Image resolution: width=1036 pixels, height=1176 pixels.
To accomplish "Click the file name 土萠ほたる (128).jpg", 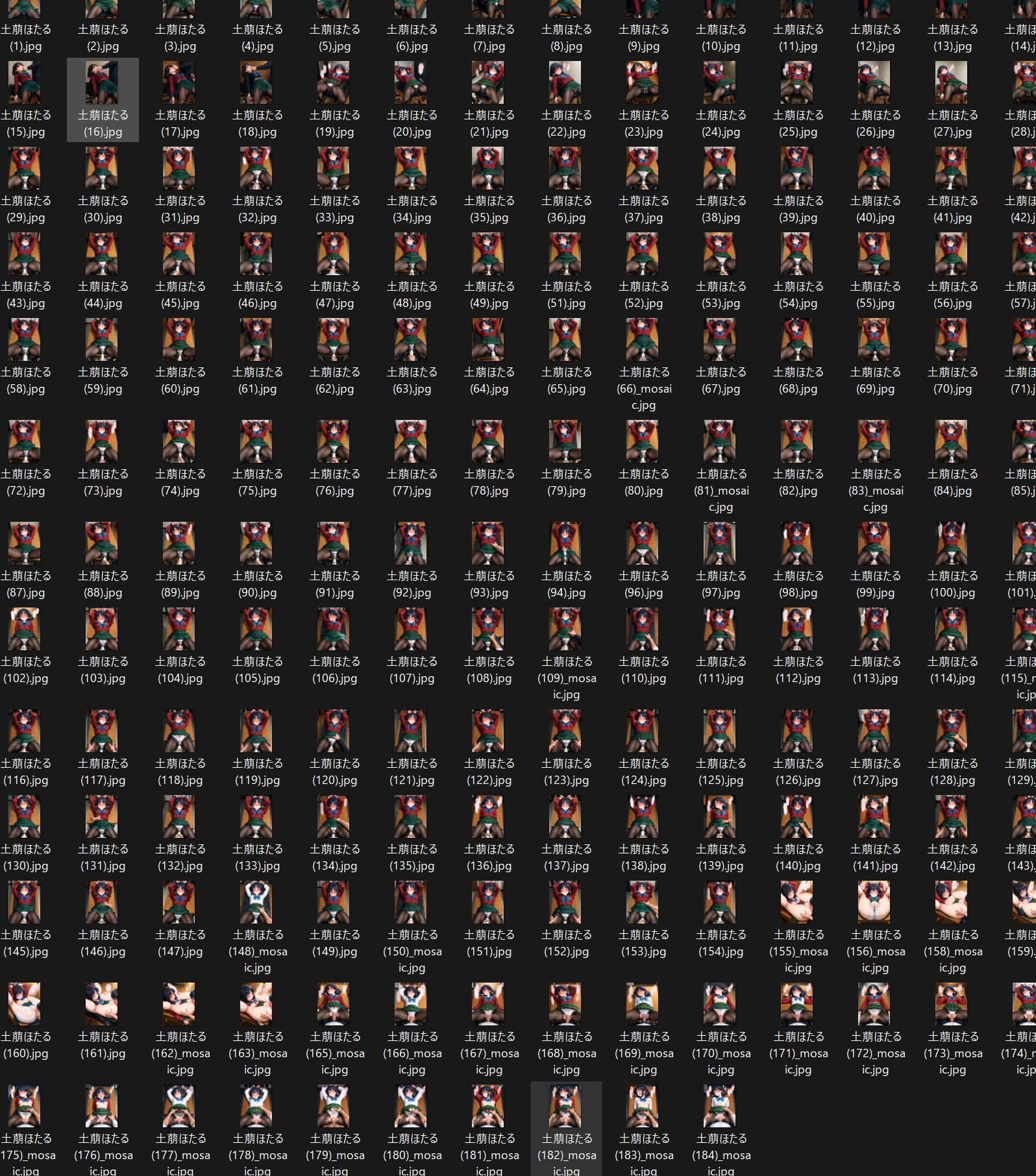I will click(x=952, y=772).
